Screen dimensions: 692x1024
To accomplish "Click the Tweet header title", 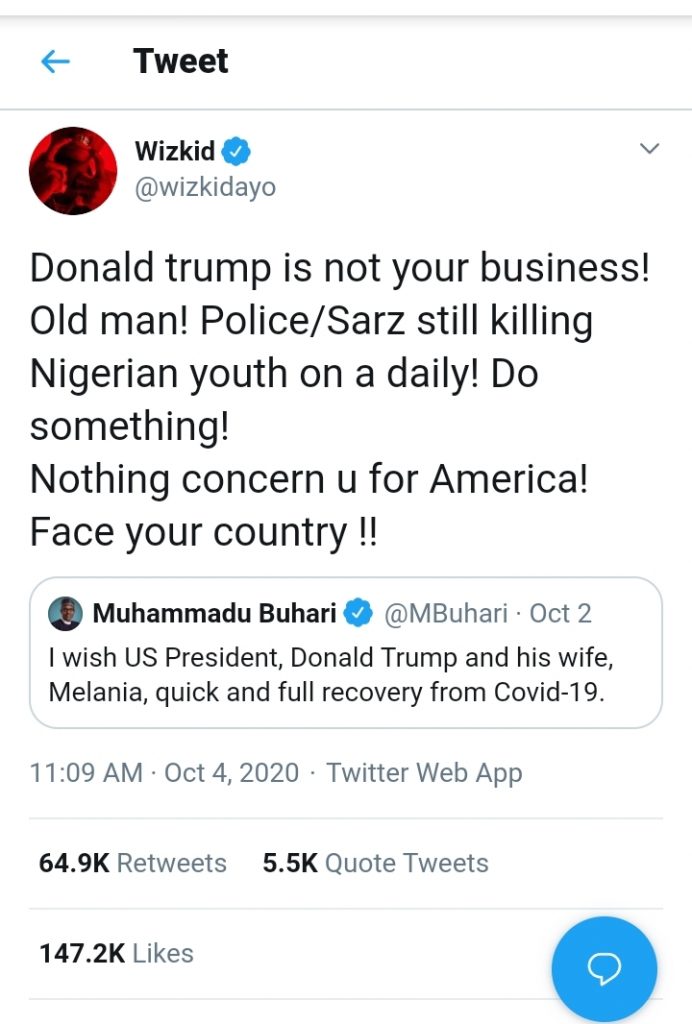I will point(181,61).
